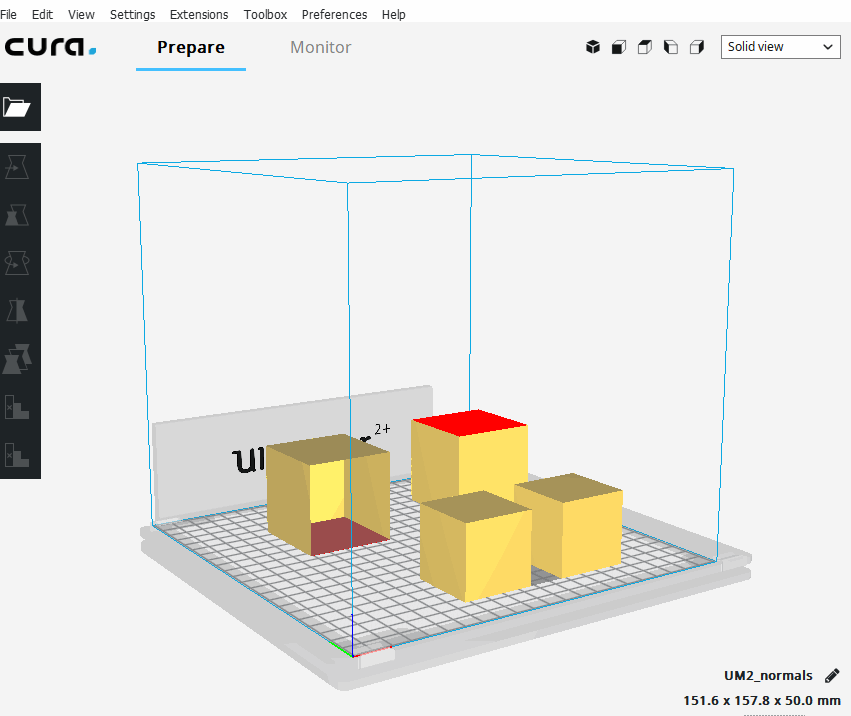The height and width of the screenshot is (716, 851).
Task: Open the Solid view dropdown
Action: [x=780, y=46]
